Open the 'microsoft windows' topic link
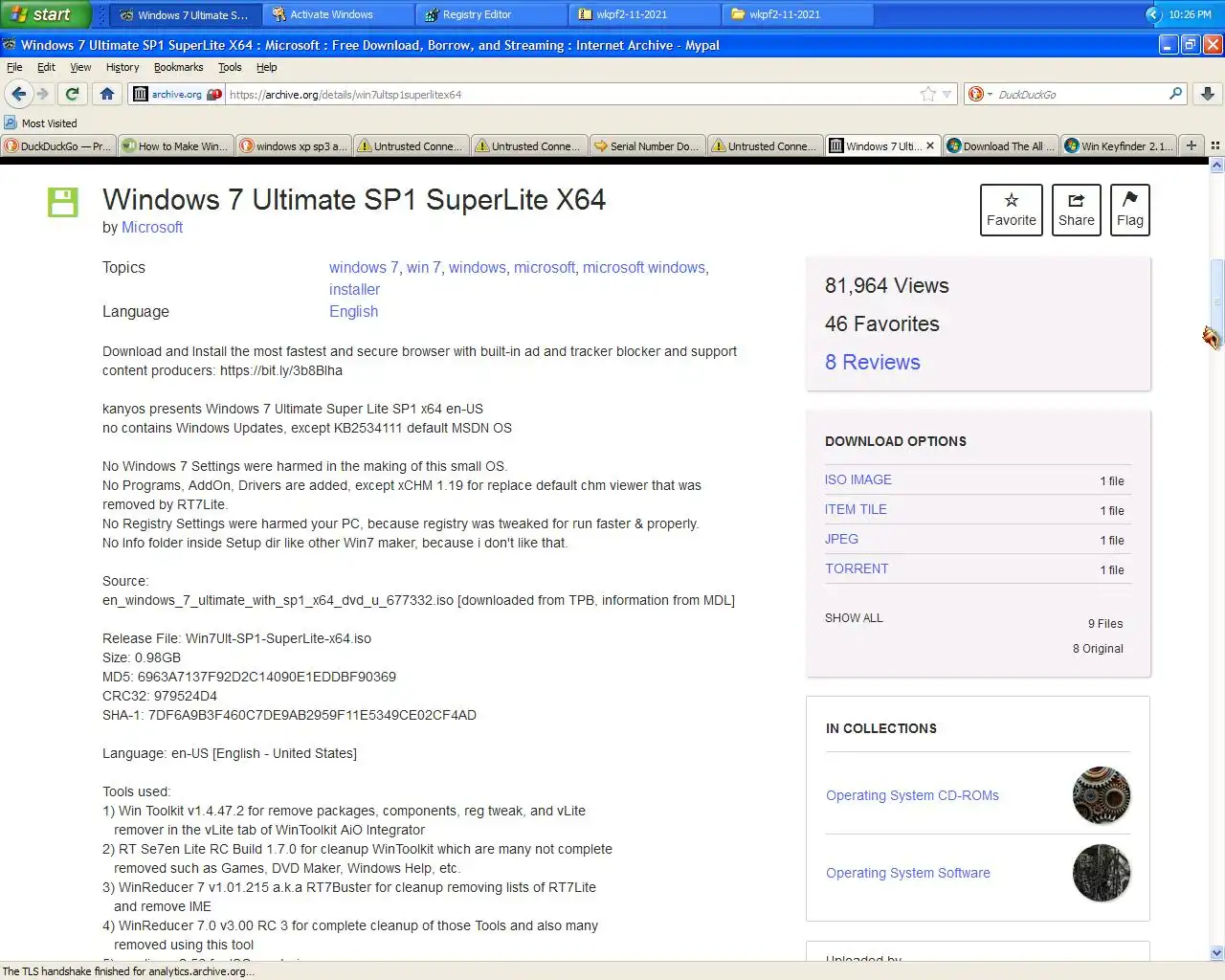This screenshot has height=980, width=1225. [644, 268]
